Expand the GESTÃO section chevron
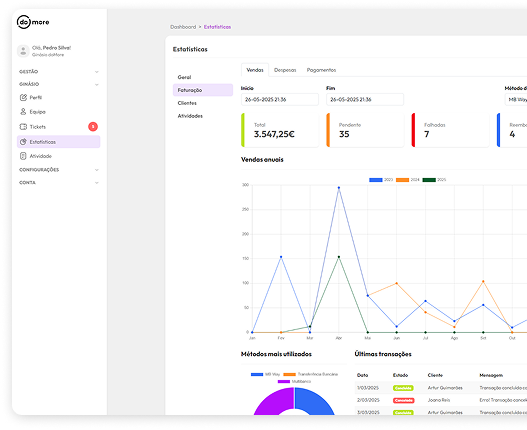The width and height of the screenshot is (527, 430). (97, 72)
